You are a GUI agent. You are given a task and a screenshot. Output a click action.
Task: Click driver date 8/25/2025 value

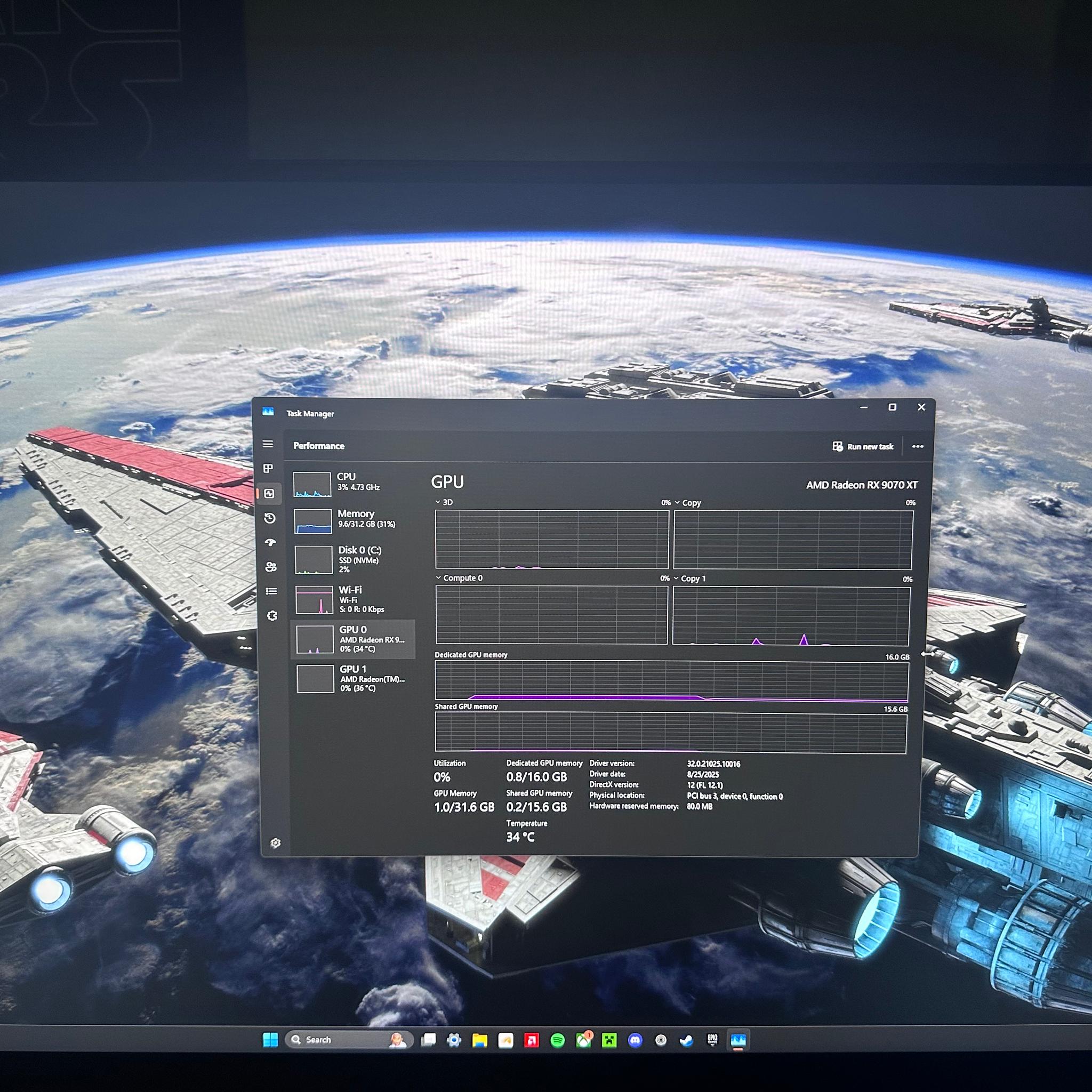(x=703, y=774)
